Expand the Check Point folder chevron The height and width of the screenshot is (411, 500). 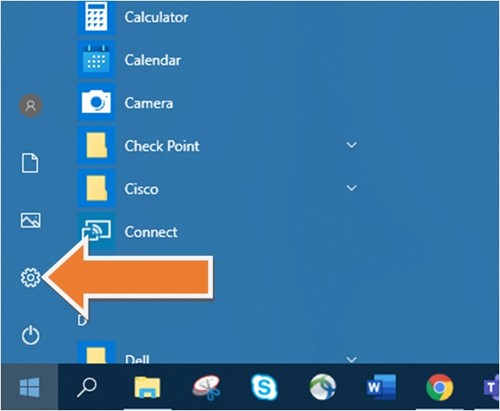pyautogui.click(x=351, y=145)
